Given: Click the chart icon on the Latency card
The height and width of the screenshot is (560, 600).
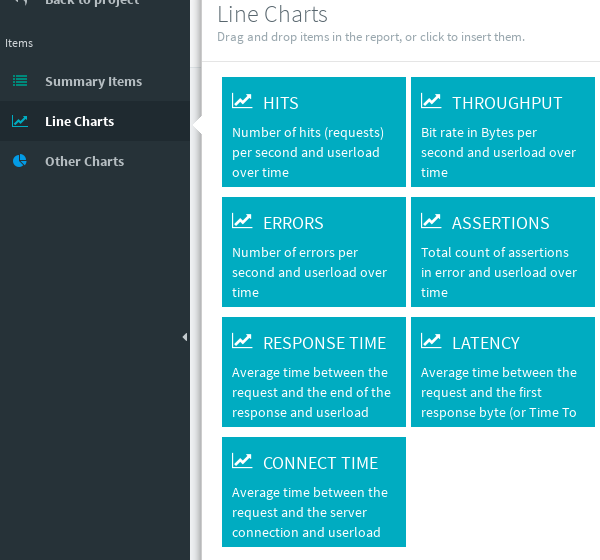Looking at the screenshot, I should point(431,341).
